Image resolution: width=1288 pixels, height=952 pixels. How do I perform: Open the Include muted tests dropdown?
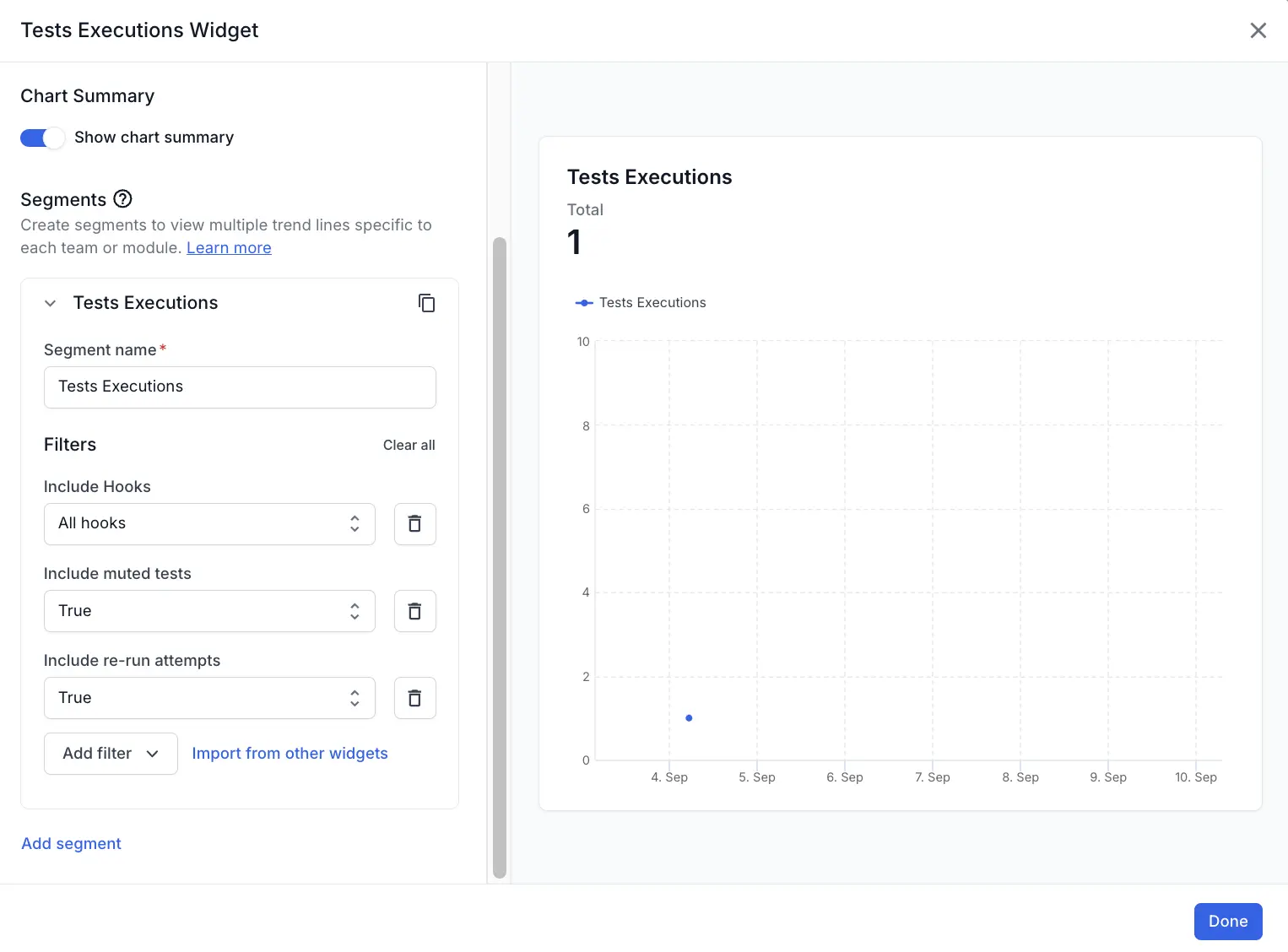209,611
